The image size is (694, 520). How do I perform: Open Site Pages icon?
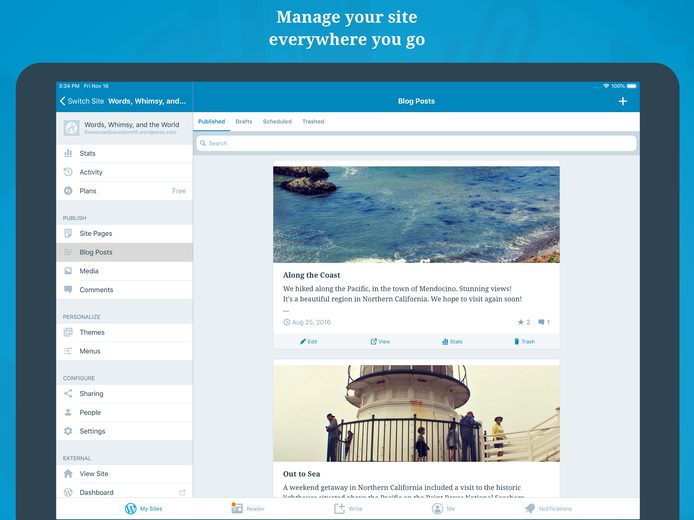[x=68, y=233]
